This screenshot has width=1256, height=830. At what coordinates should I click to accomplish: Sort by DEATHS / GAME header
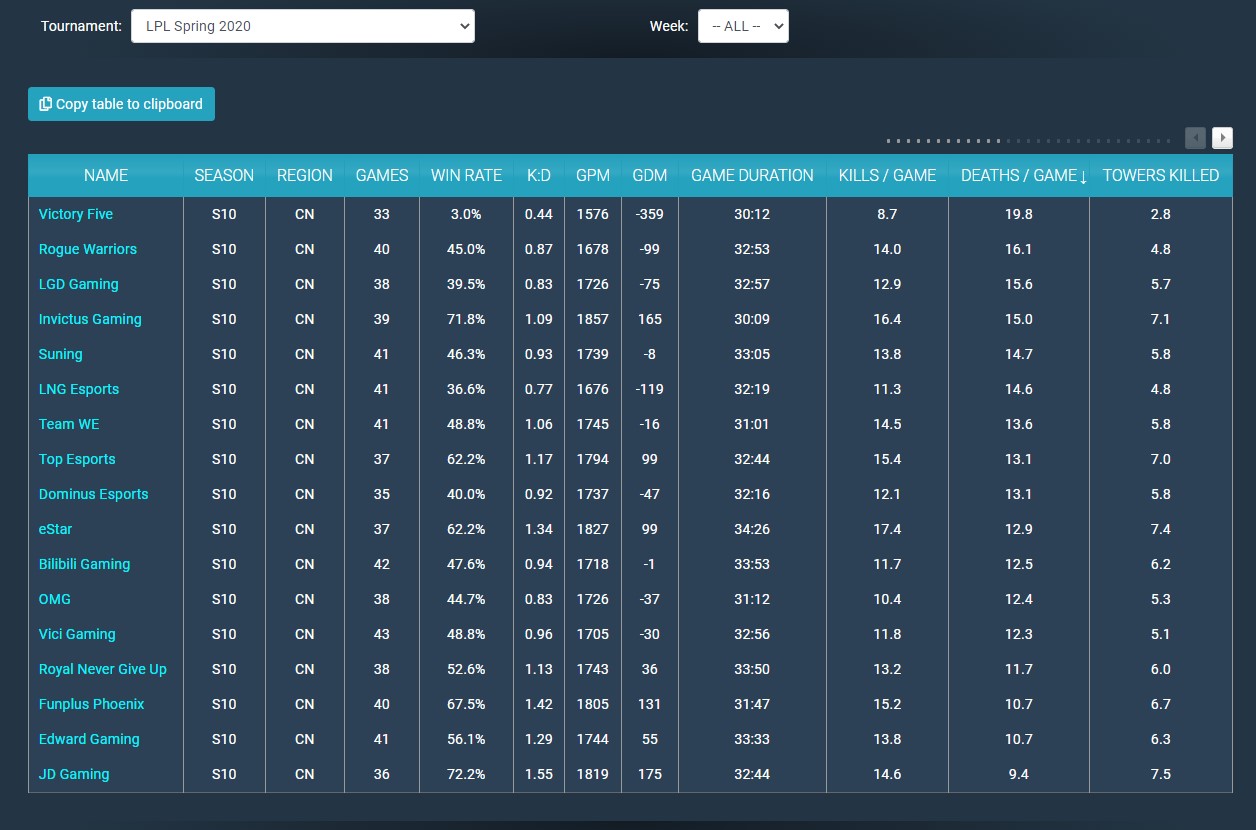pyautogui.click(x=1019, y=175)
